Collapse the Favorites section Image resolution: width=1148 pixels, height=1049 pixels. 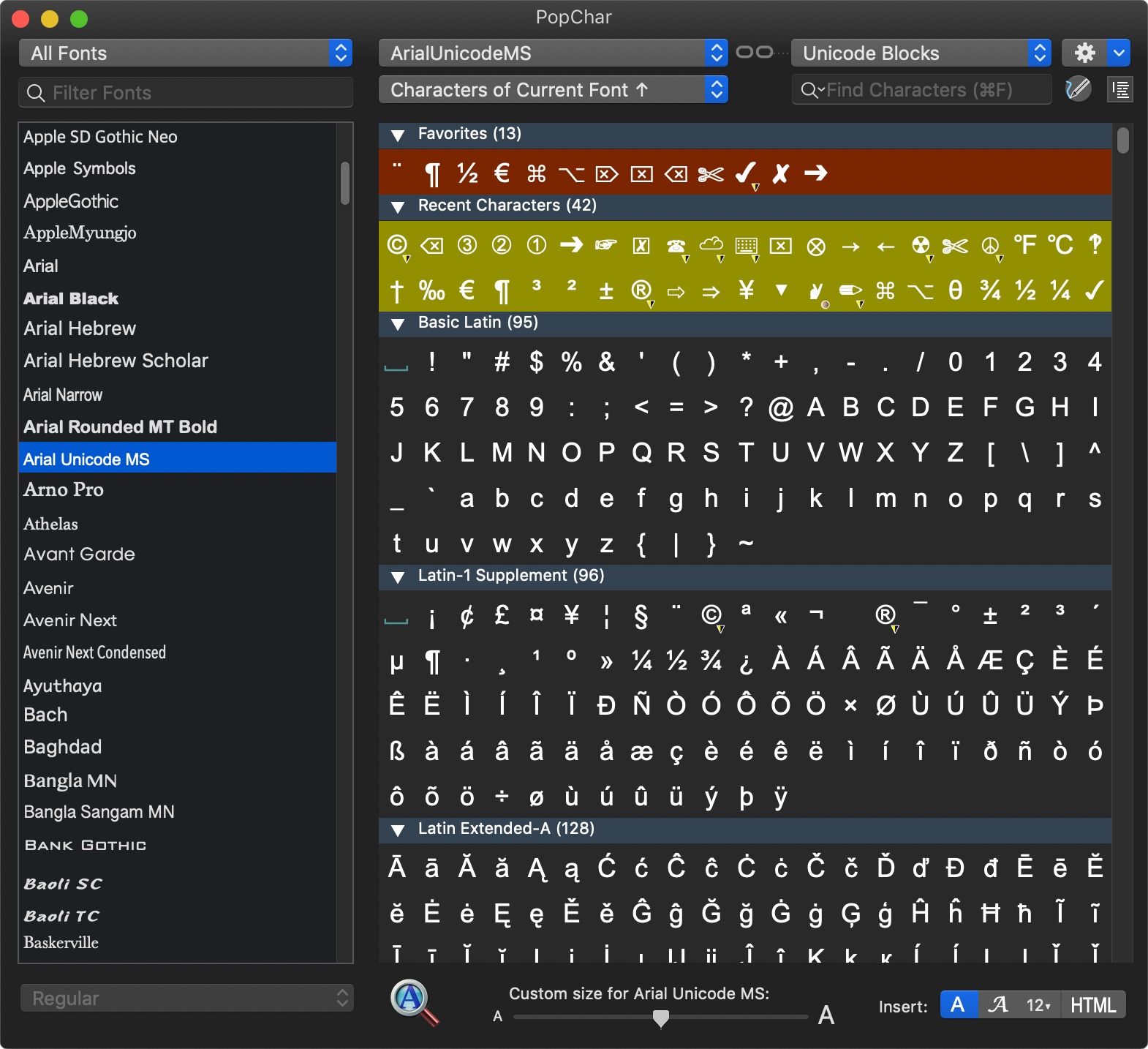tap(398, 135)
